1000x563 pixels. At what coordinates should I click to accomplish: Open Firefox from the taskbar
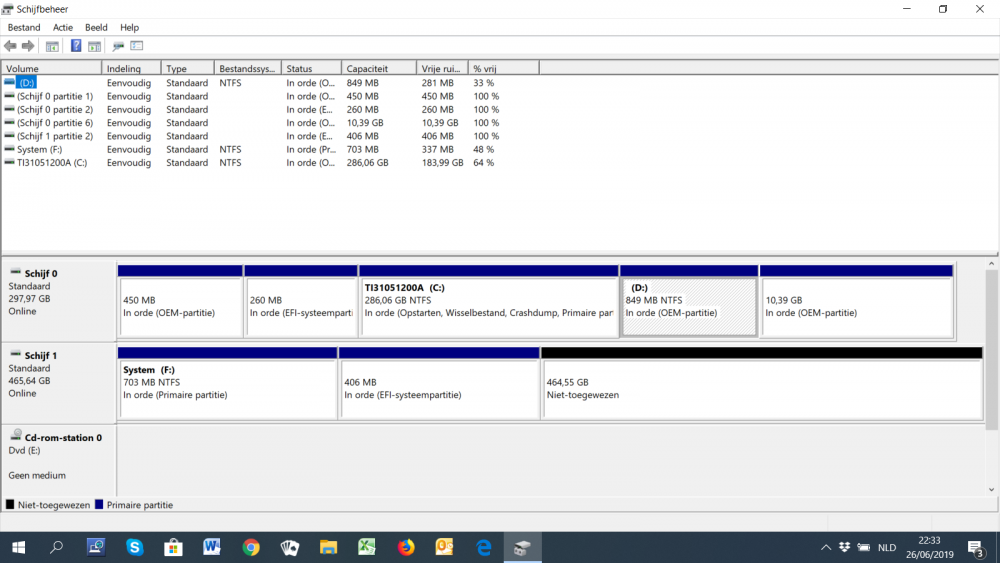coord(406,547)
